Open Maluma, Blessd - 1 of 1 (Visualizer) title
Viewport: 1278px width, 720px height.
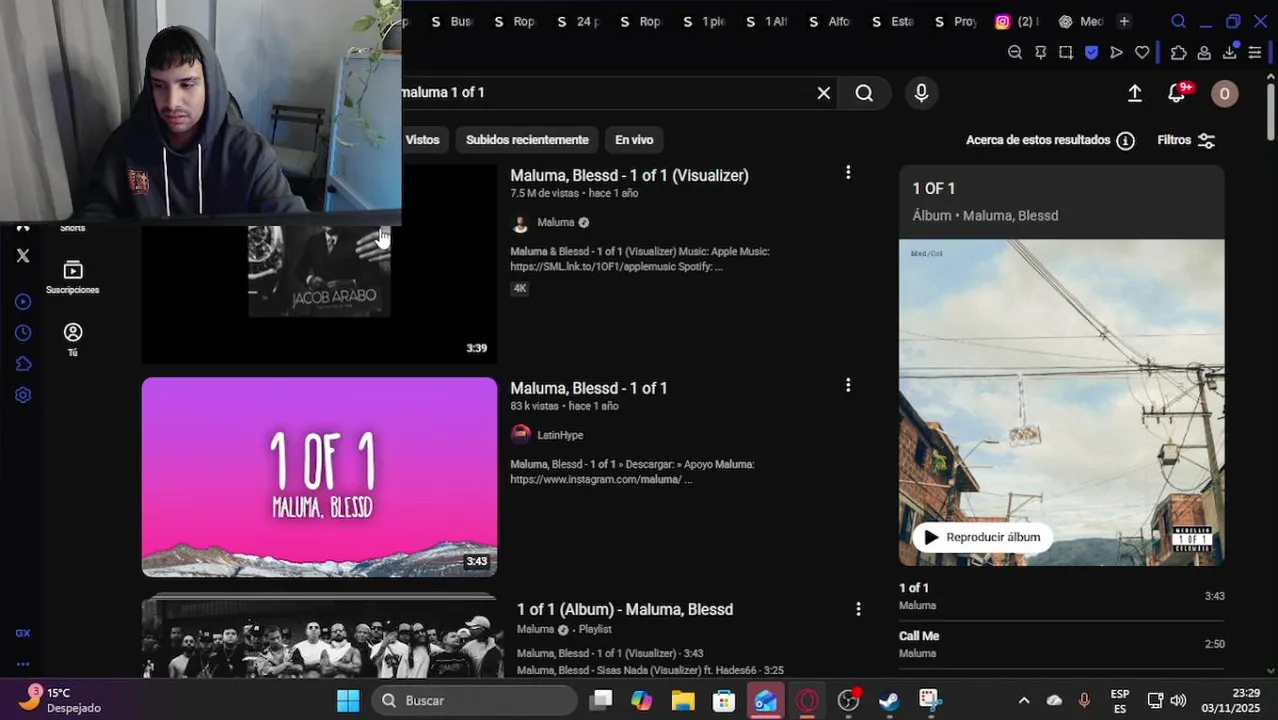tap(629, 175)
